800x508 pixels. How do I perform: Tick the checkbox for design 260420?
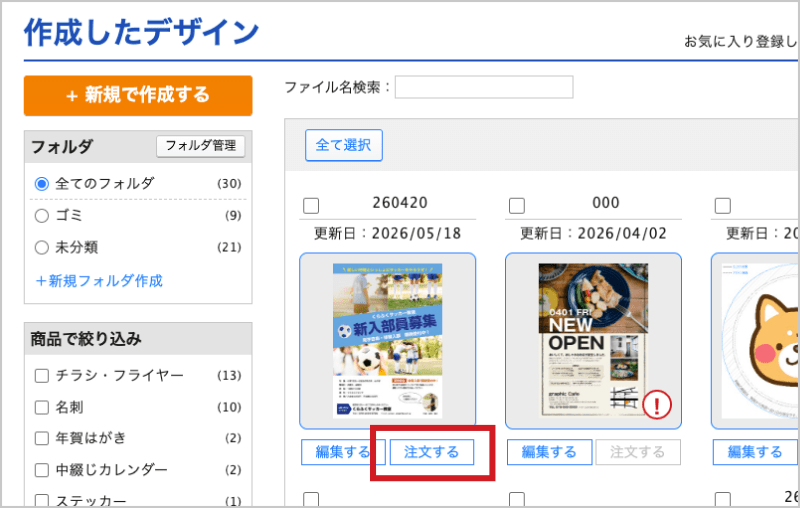click(311, 206)
